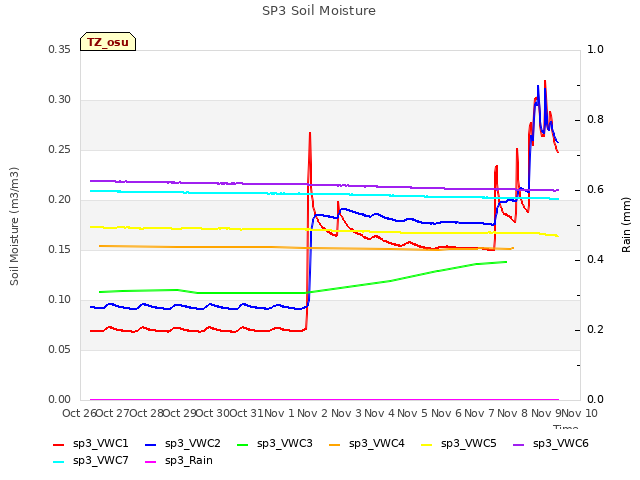Viewport: 640px width, 480px height.
Task: Select the yellow sp3_VWC5 legend swatch
Action: (x=427, y=444)
